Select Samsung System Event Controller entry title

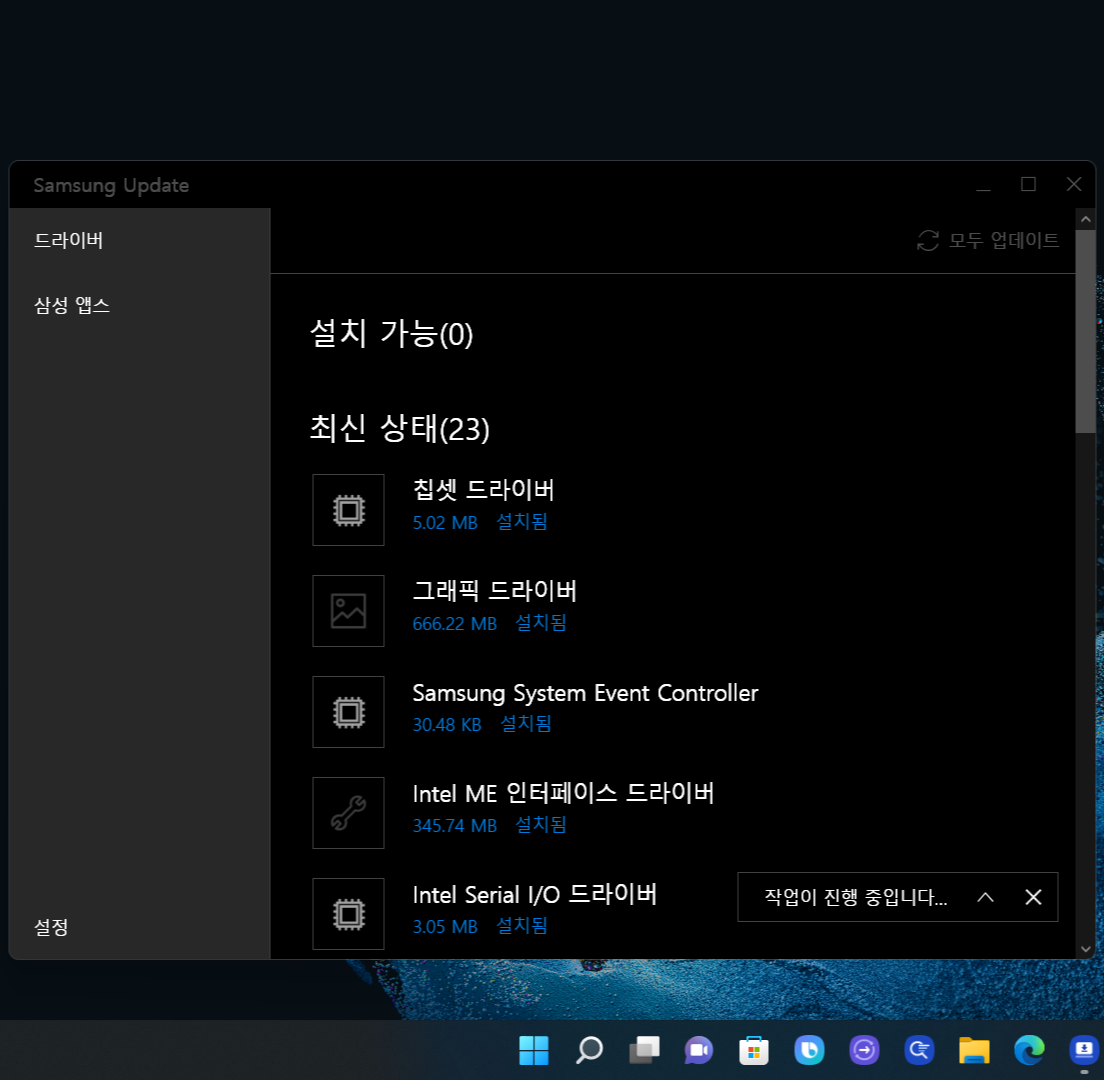click(585, 693)
